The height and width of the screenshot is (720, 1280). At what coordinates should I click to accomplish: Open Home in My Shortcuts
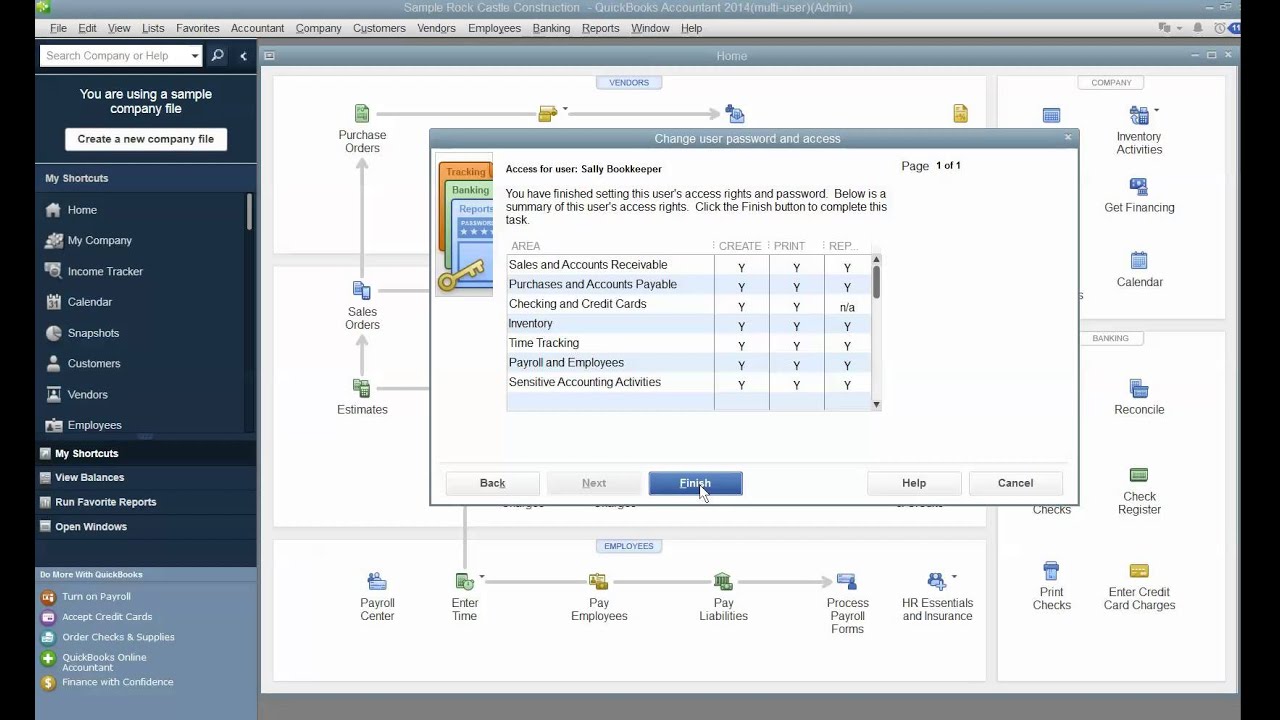[82, 210]
